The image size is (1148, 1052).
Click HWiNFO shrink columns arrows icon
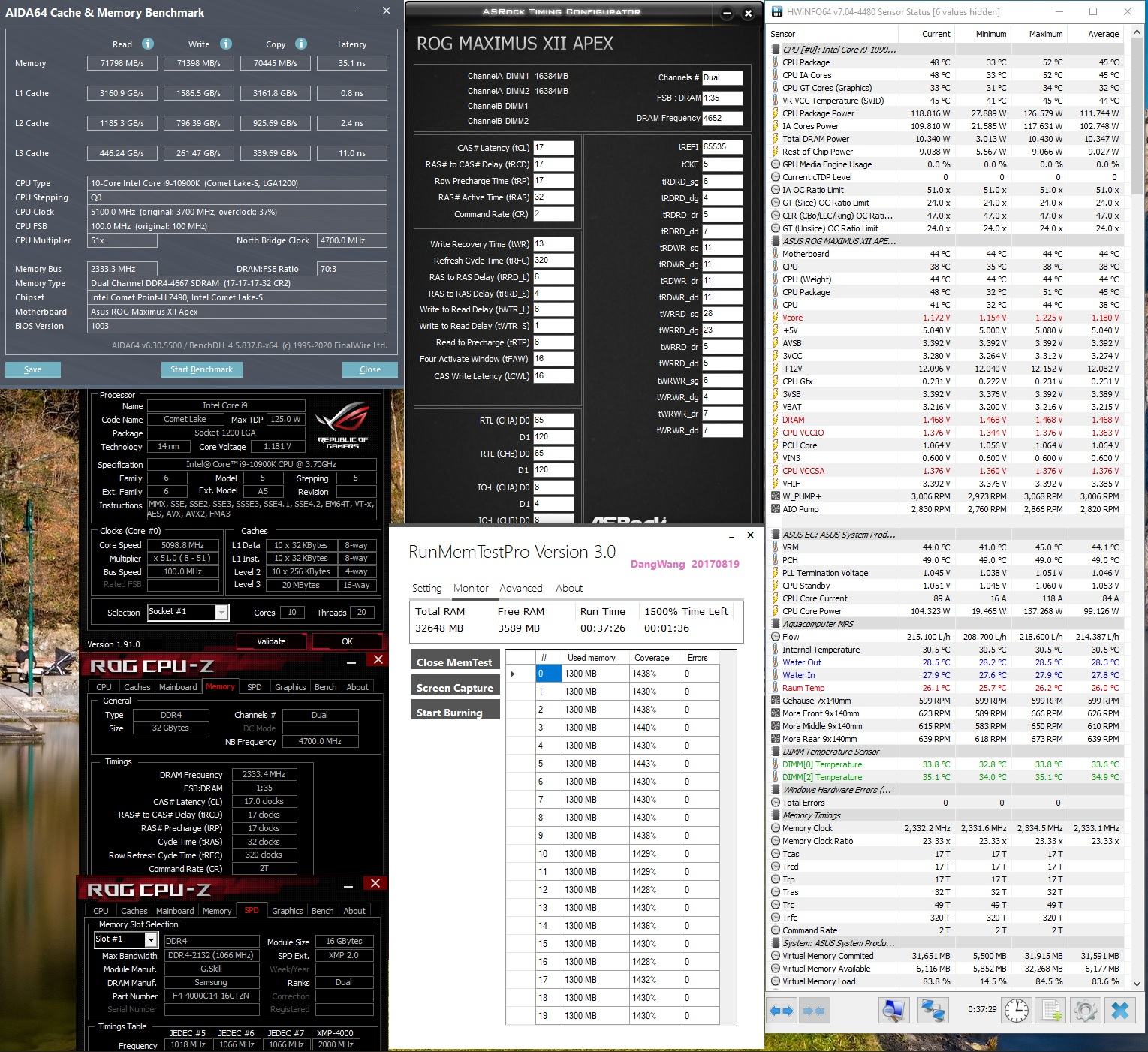814,1011
